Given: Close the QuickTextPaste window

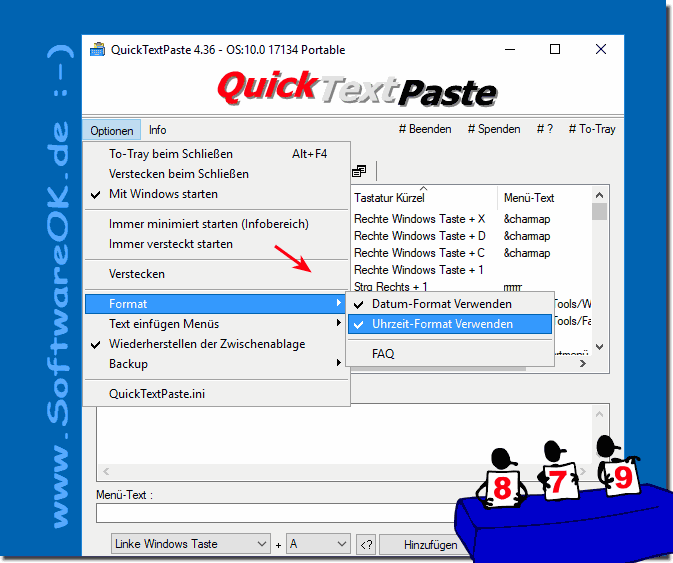Looking at the screenshot, I should pos(601,49).
